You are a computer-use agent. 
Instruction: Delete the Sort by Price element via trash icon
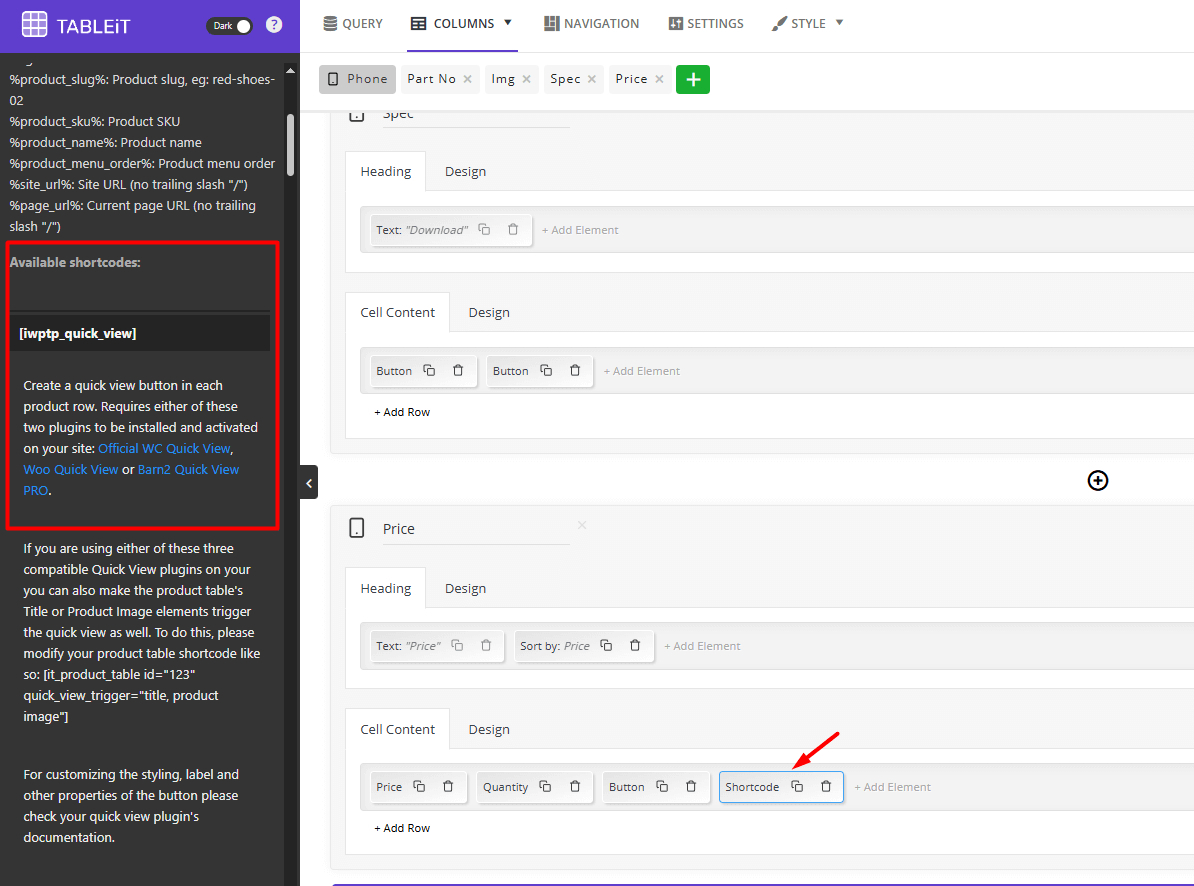click(x=635, y=646)
